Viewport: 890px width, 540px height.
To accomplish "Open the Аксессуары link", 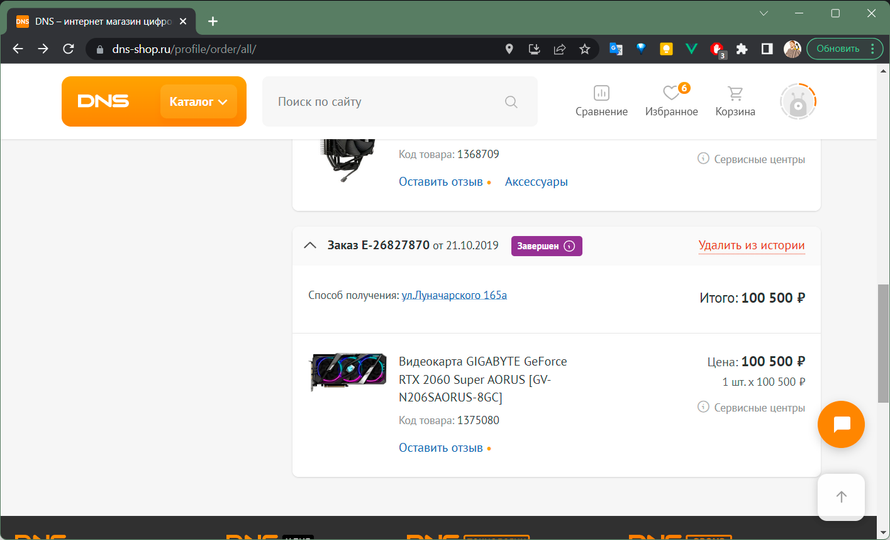I will [x=536, y=182].
